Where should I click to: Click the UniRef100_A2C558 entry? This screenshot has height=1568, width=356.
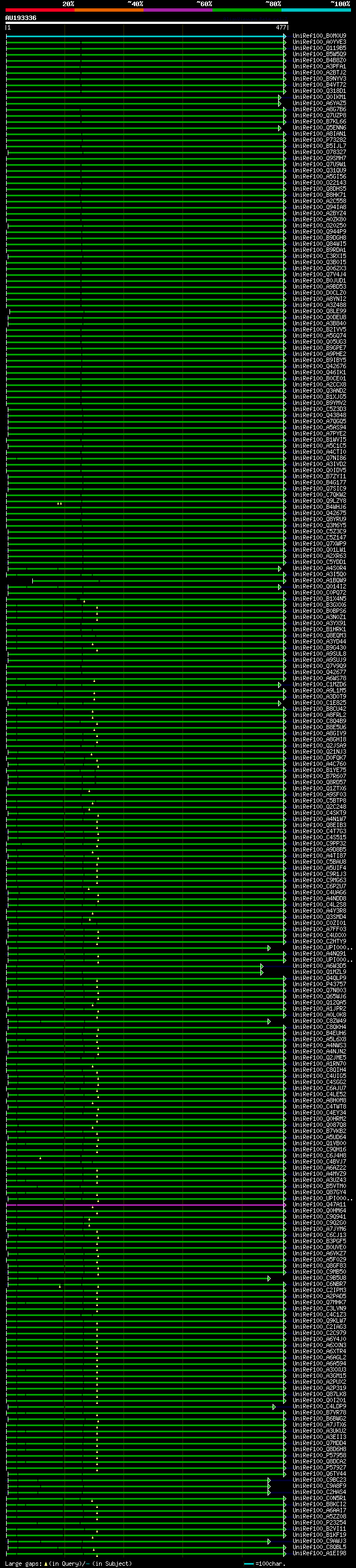point(319,201)
